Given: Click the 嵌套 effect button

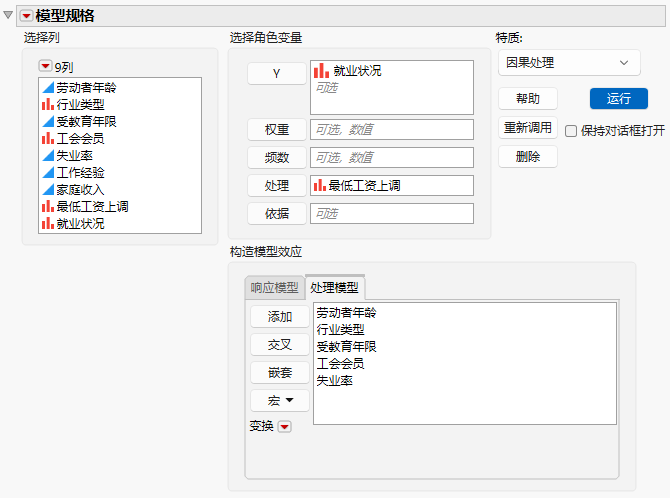Looking at the screenshot, I should tap(280, 373).
